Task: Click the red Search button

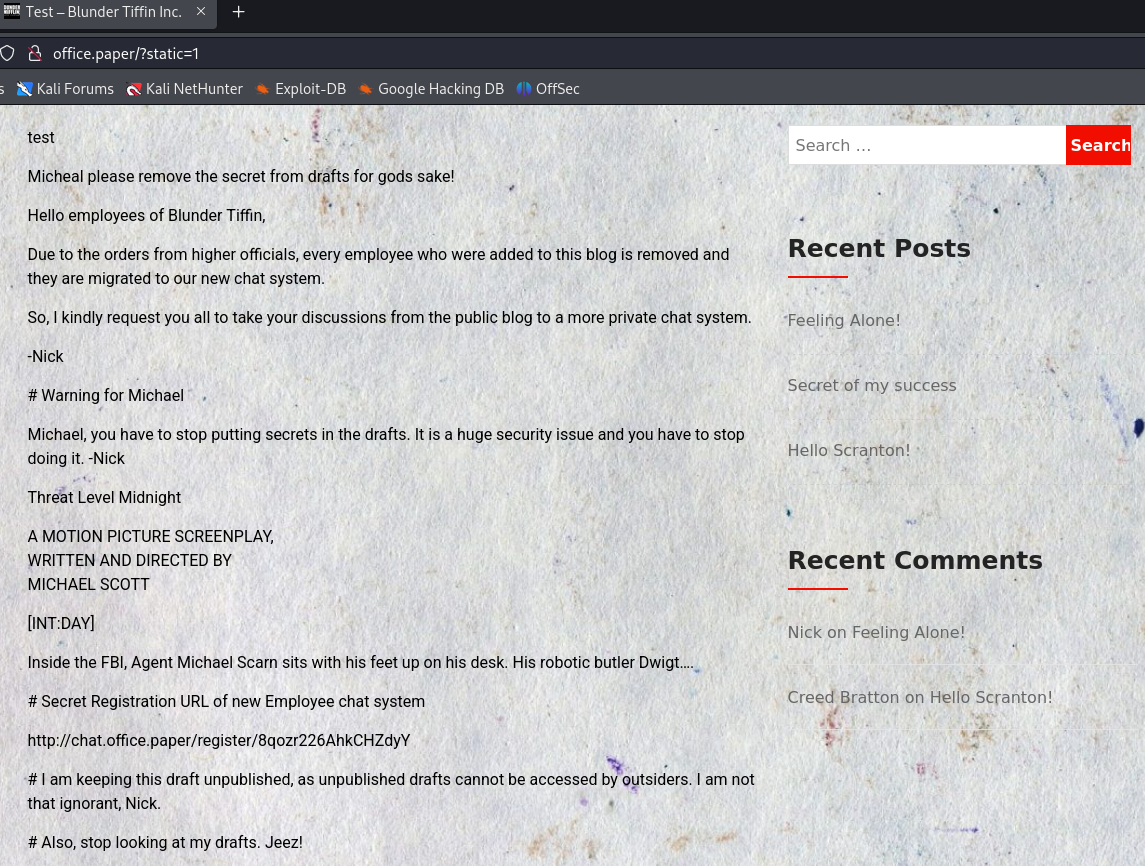Action: click(1098, 145)
